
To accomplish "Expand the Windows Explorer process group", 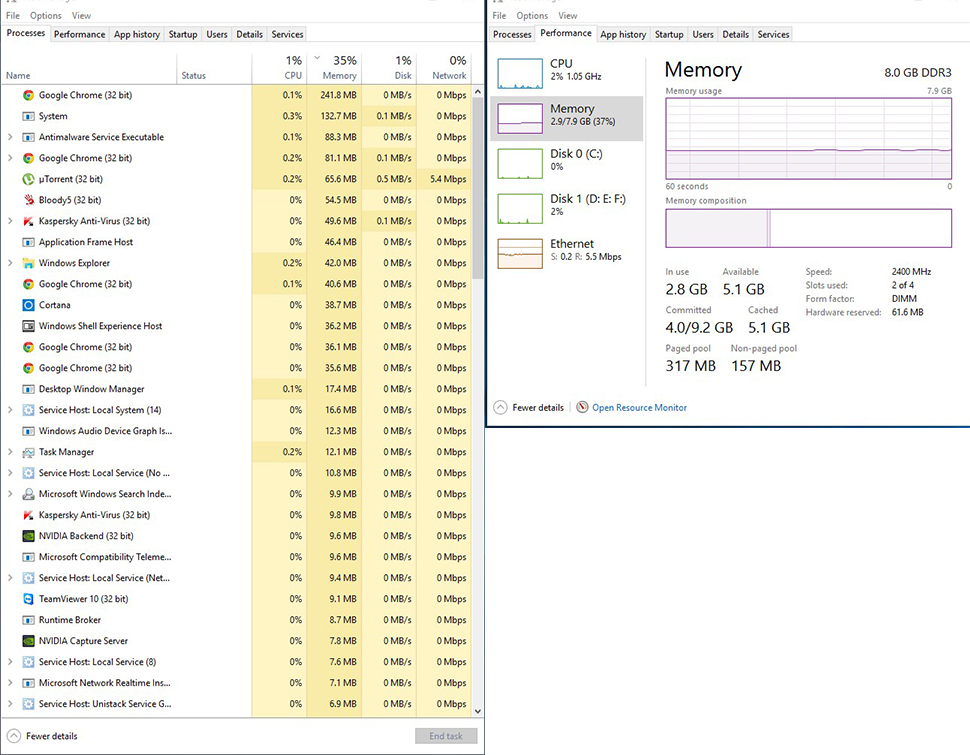I will click(10, 263).
